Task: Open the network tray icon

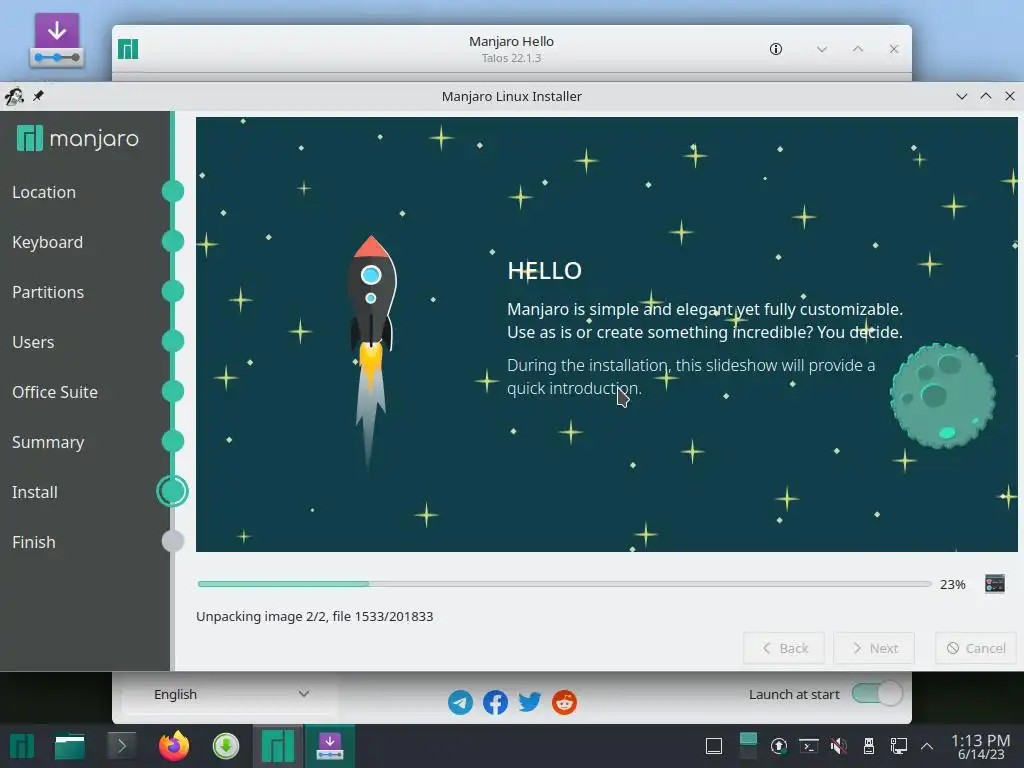Action: (899, 746)
